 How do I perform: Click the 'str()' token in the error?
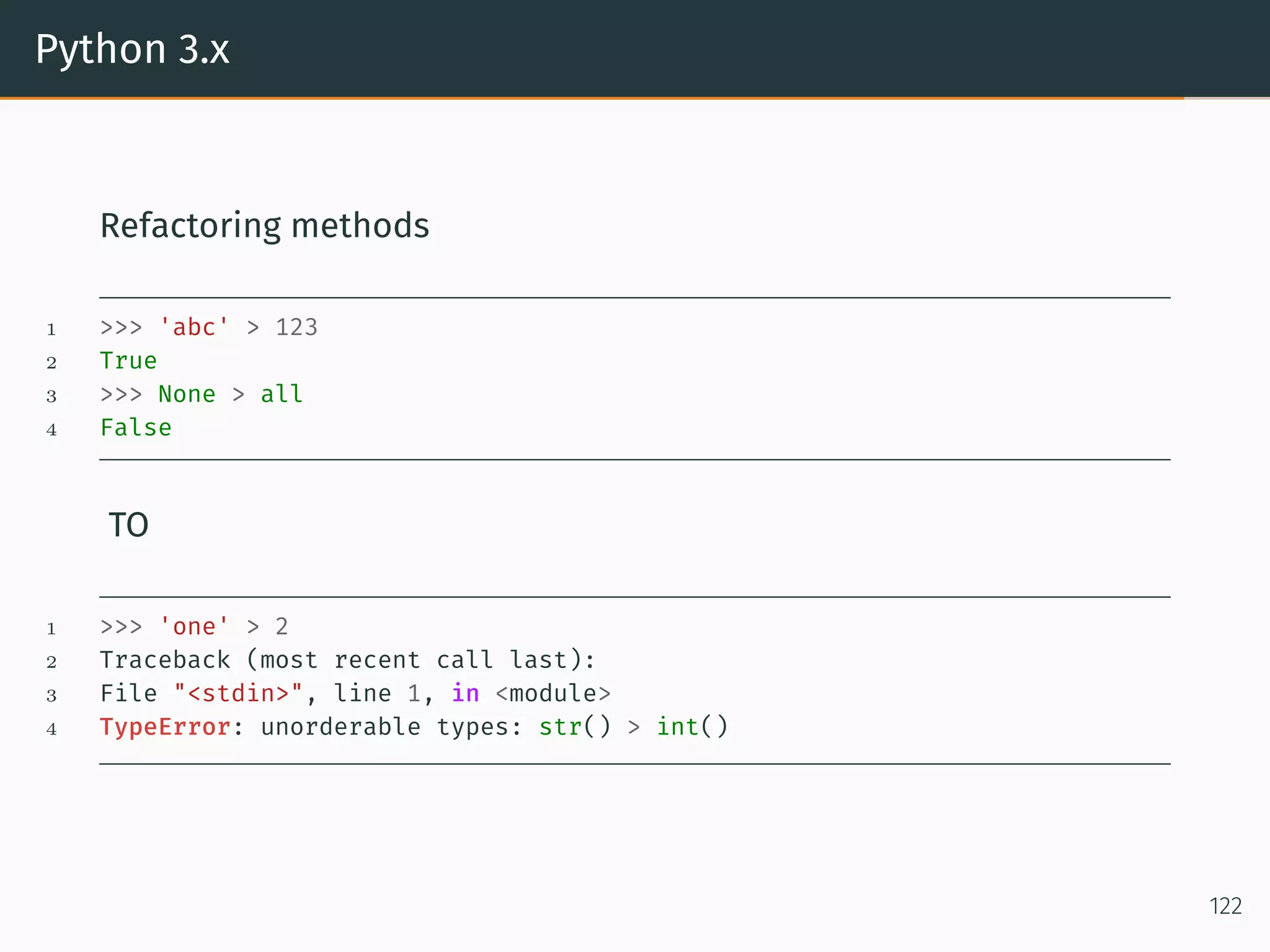575,727
